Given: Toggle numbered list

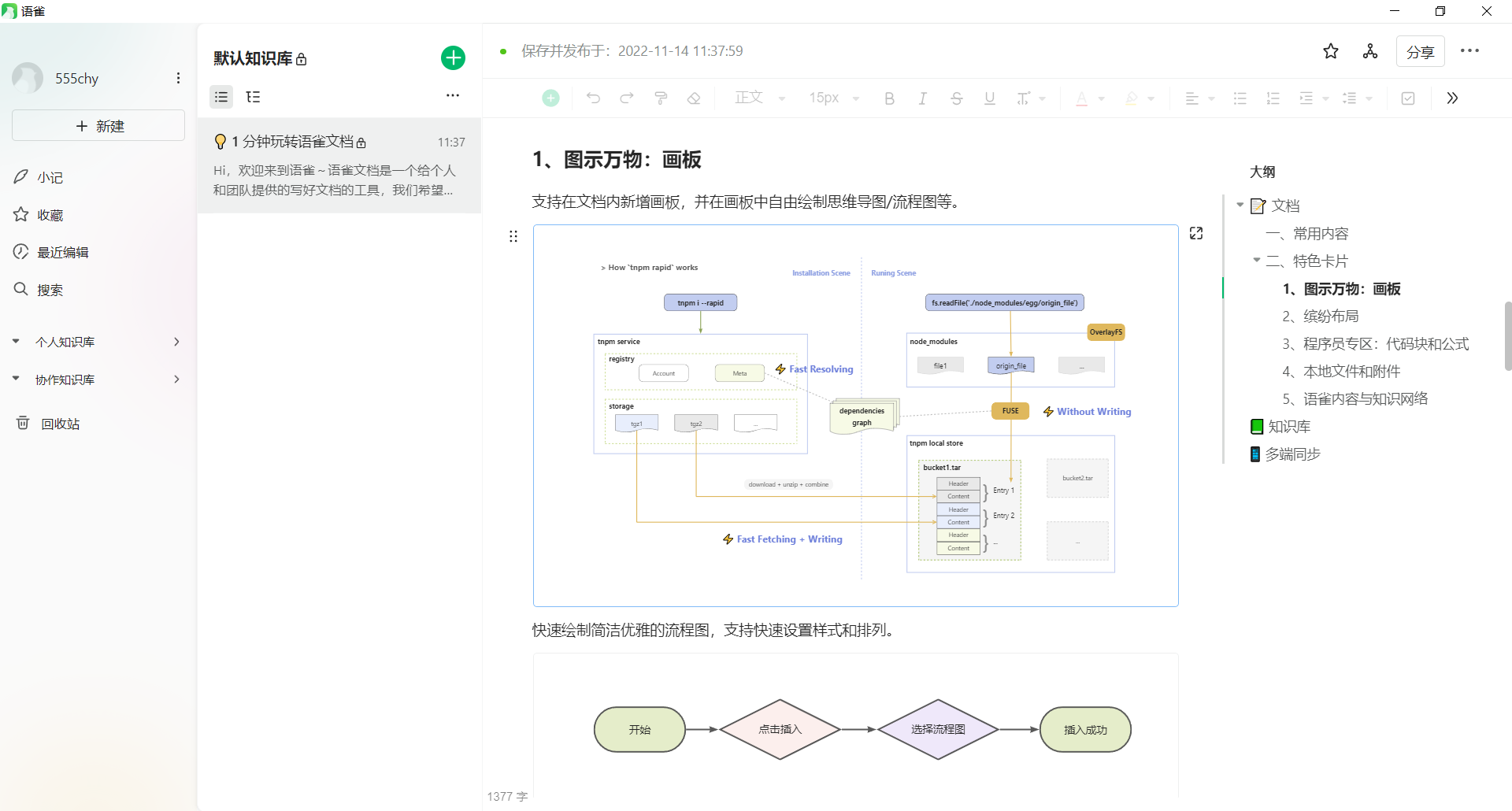Looking at the screenshot, I should 1273,98.
